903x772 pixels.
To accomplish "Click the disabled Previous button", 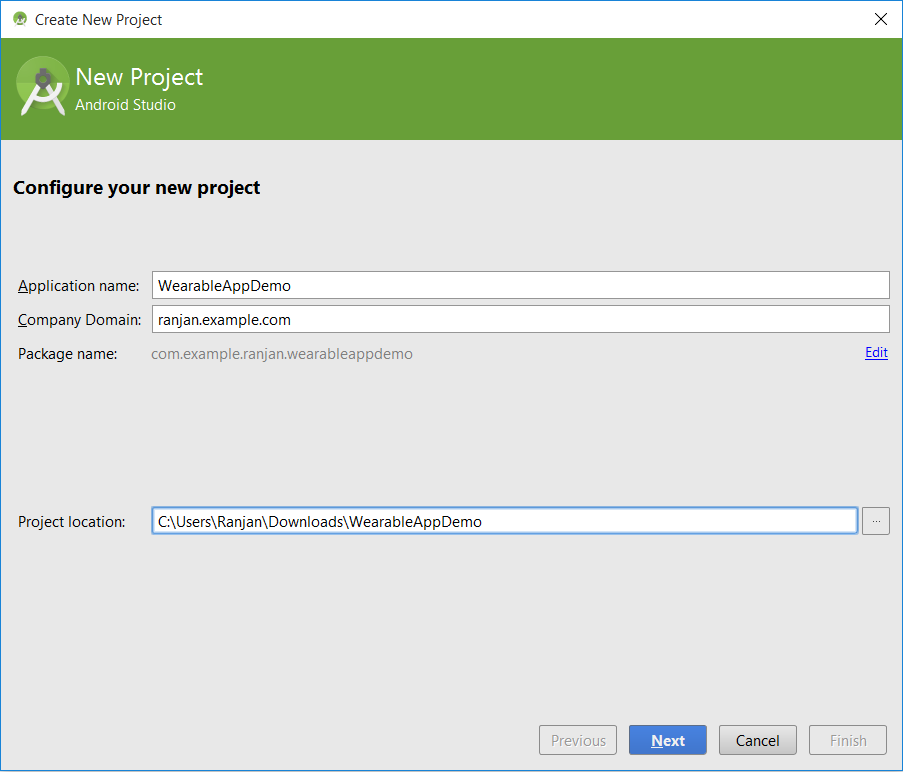I will (578, 740).
